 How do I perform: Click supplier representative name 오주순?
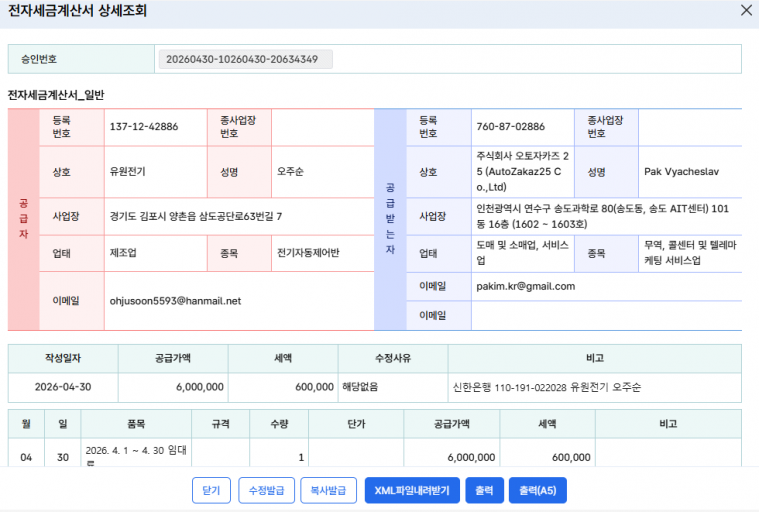point(290,171)
